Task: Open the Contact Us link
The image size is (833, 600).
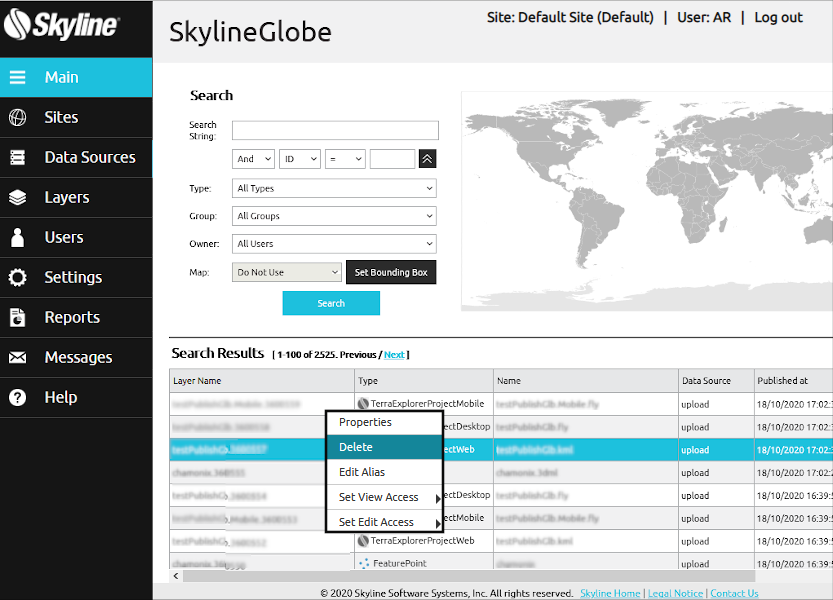Action: [734, 593]
